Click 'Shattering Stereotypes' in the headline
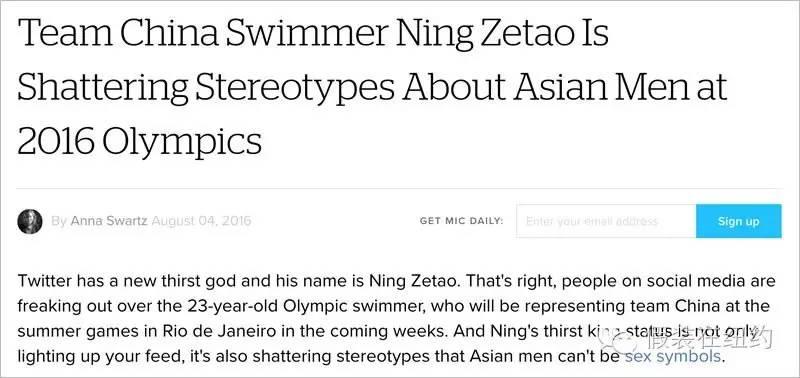800x378 pixels. pyautogui.click(x=206, y=88)
